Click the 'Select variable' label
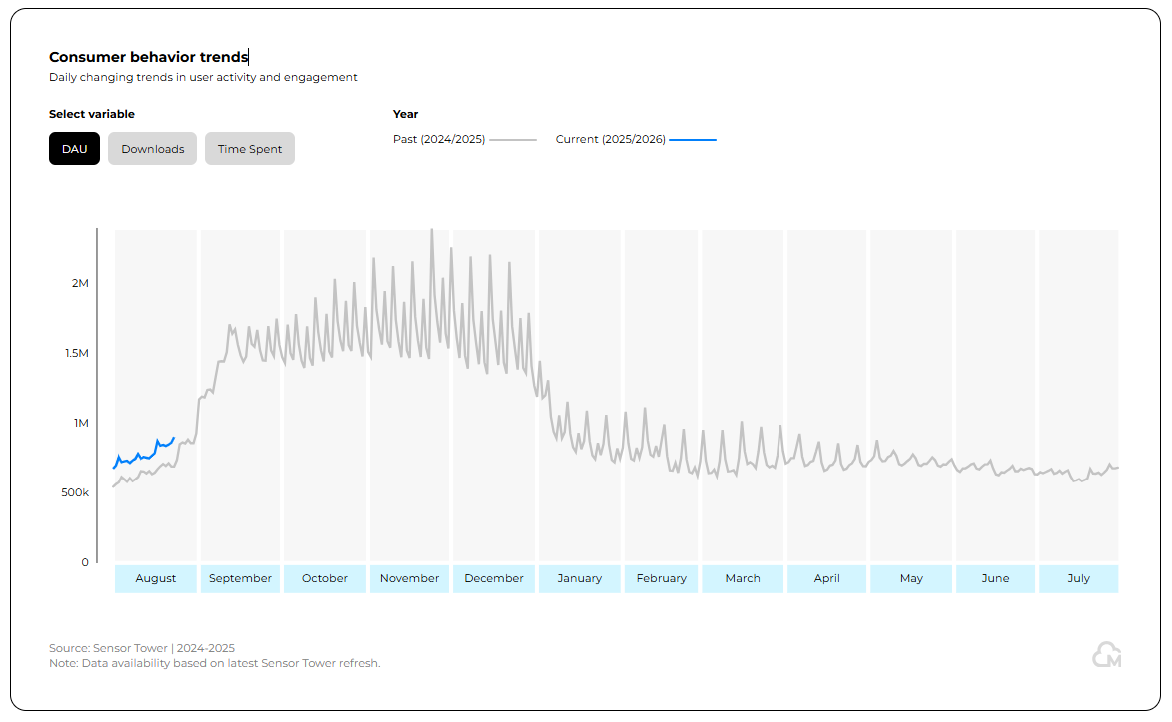1172x722 pixels. point(92,114)
